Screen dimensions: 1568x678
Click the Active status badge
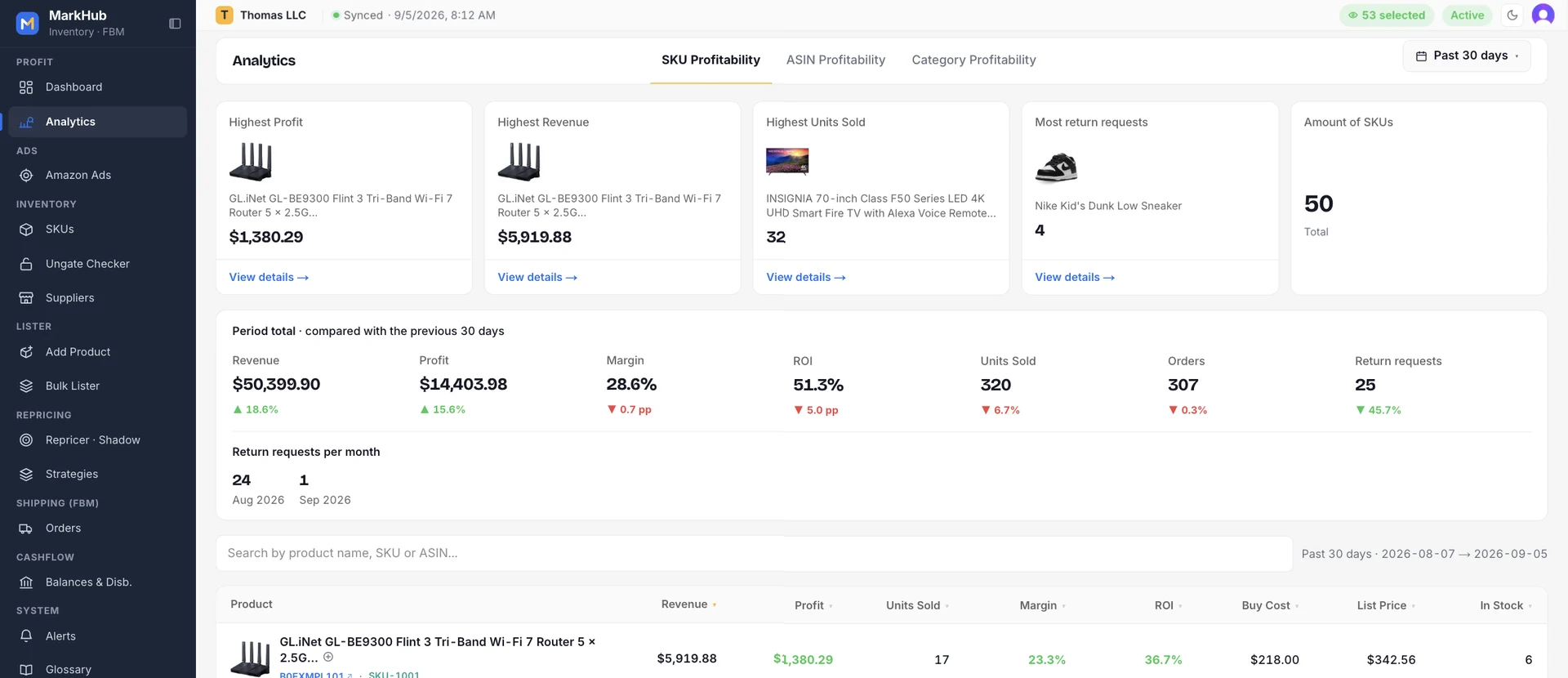pyautogui.click(x=1467, y=15)
